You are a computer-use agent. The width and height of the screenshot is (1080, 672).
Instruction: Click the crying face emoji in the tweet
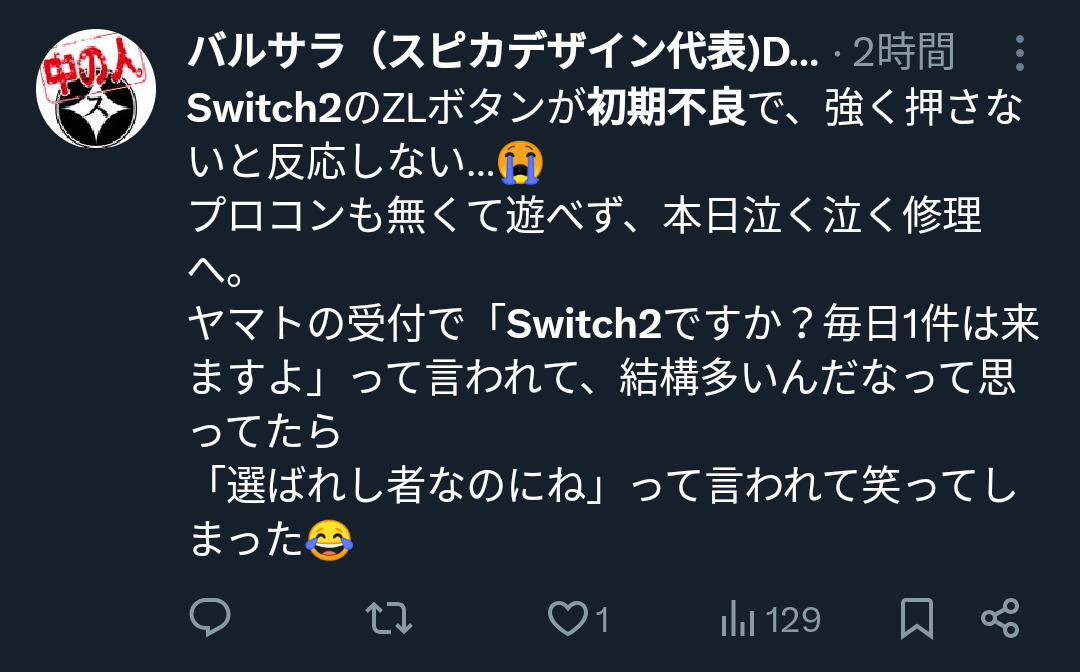point(520,162)
